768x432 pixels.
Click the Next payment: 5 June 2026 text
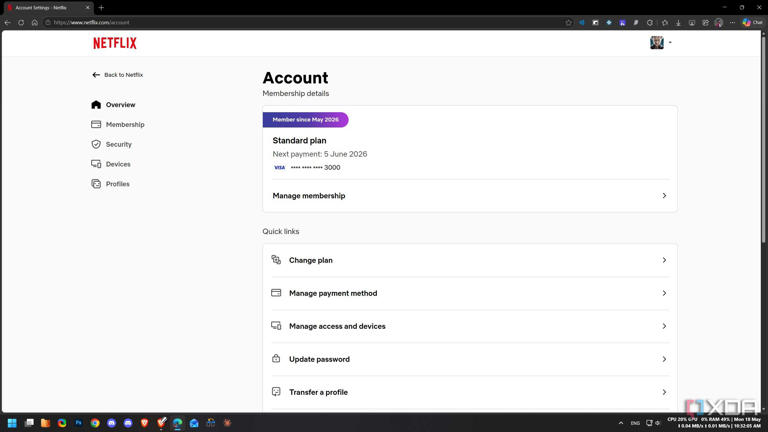coord(320,154)
